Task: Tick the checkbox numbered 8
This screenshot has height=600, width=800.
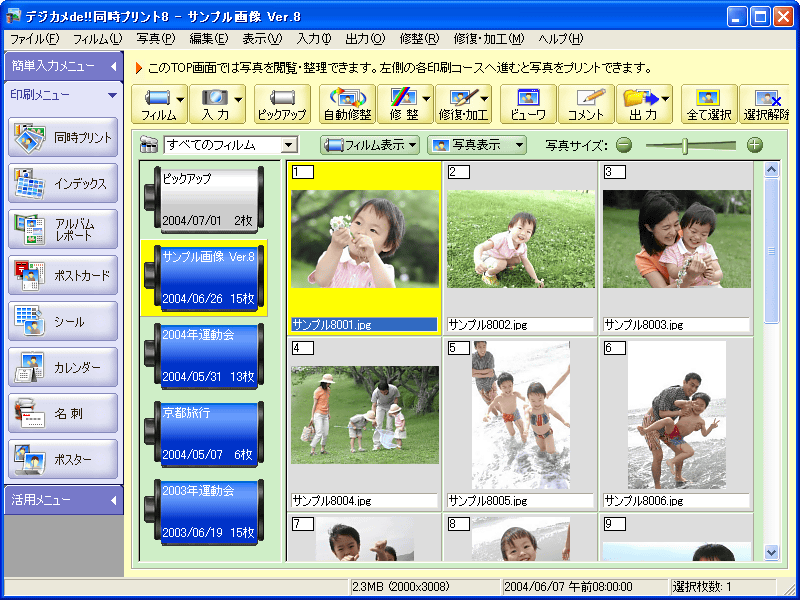Action: coord(459,524)
